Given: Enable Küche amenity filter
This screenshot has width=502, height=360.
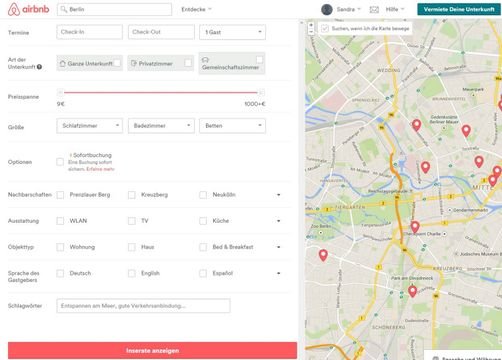Looking at the screenshot, I should click(203, 221).
